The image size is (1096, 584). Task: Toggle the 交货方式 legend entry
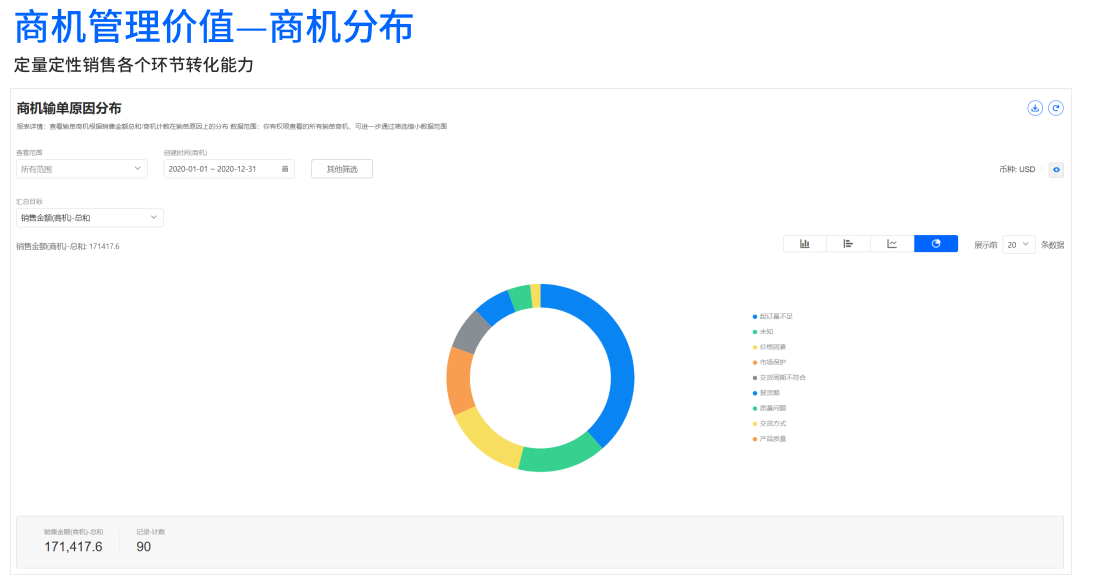769,424
